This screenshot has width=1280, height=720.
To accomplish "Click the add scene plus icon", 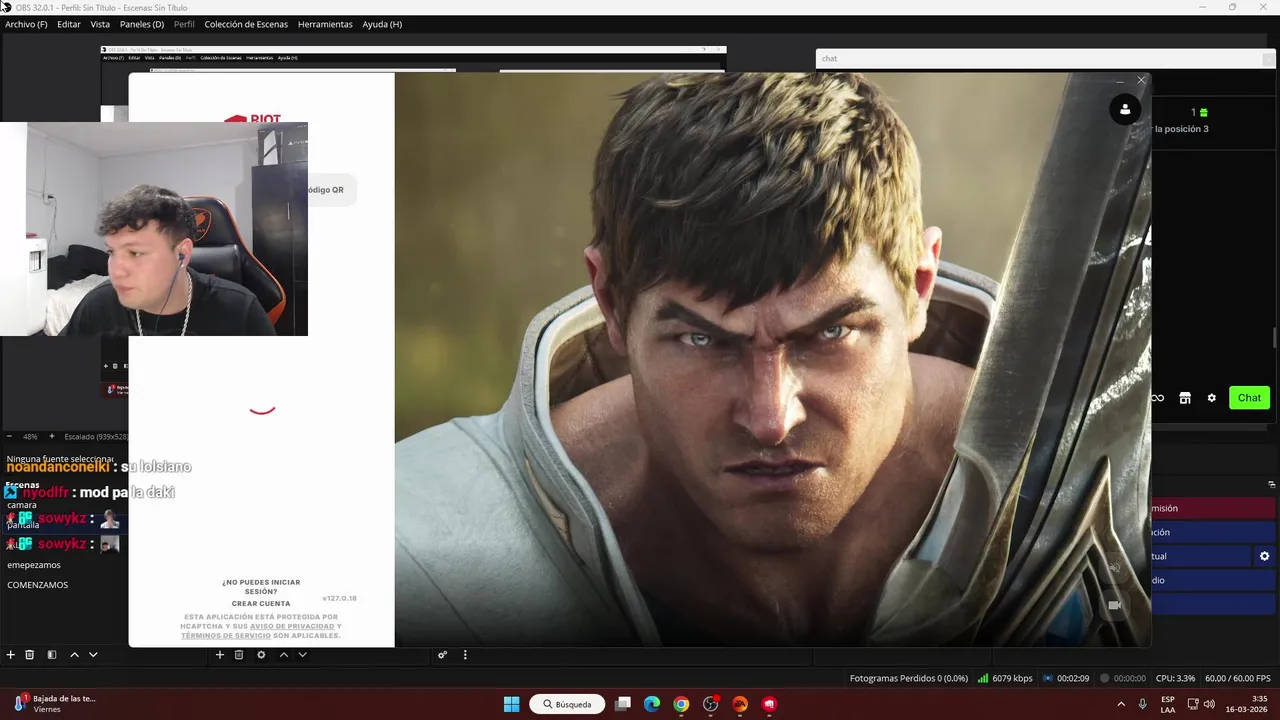I will click(x=10, y=655).
